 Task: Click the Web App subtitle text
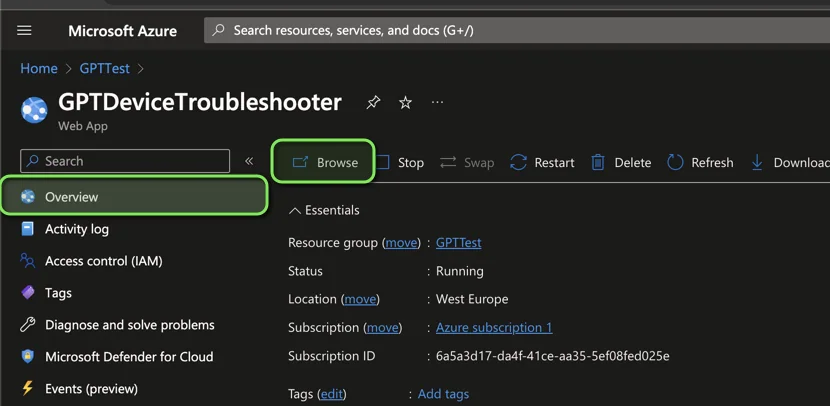click(x=83, y=127)
